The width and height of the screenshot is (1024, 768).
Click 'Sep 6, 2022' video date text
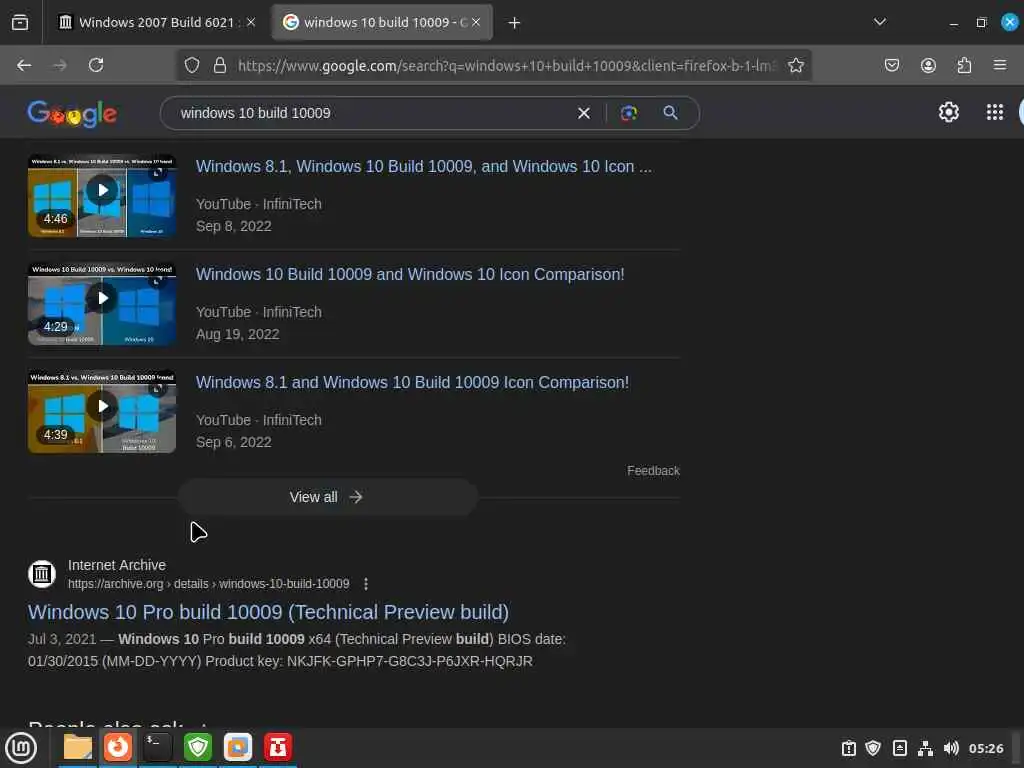(x=234, y=442)
